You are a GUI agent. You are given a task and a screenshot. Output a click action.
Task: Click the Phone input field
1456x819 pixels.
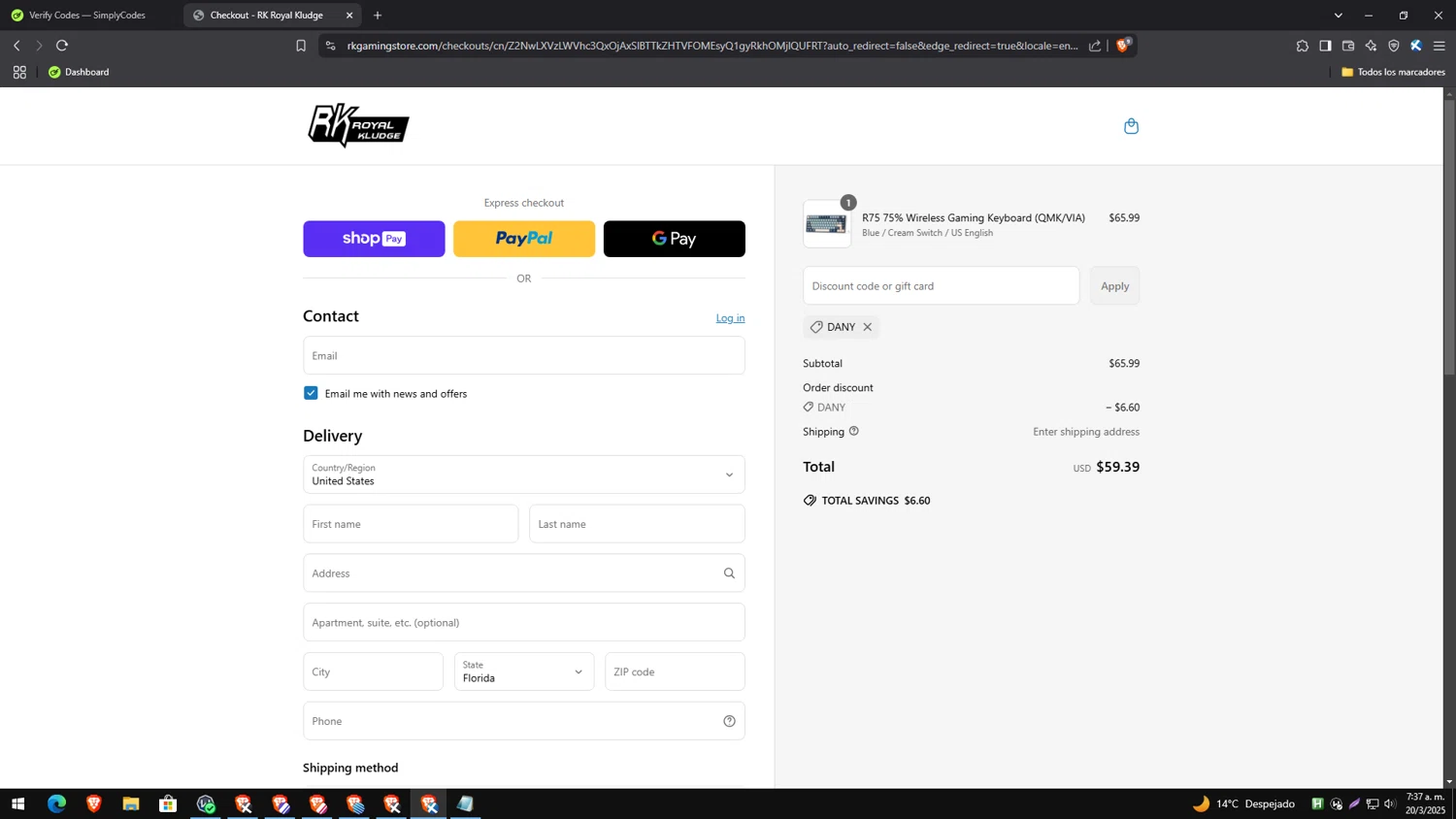(x=524, y=721)
